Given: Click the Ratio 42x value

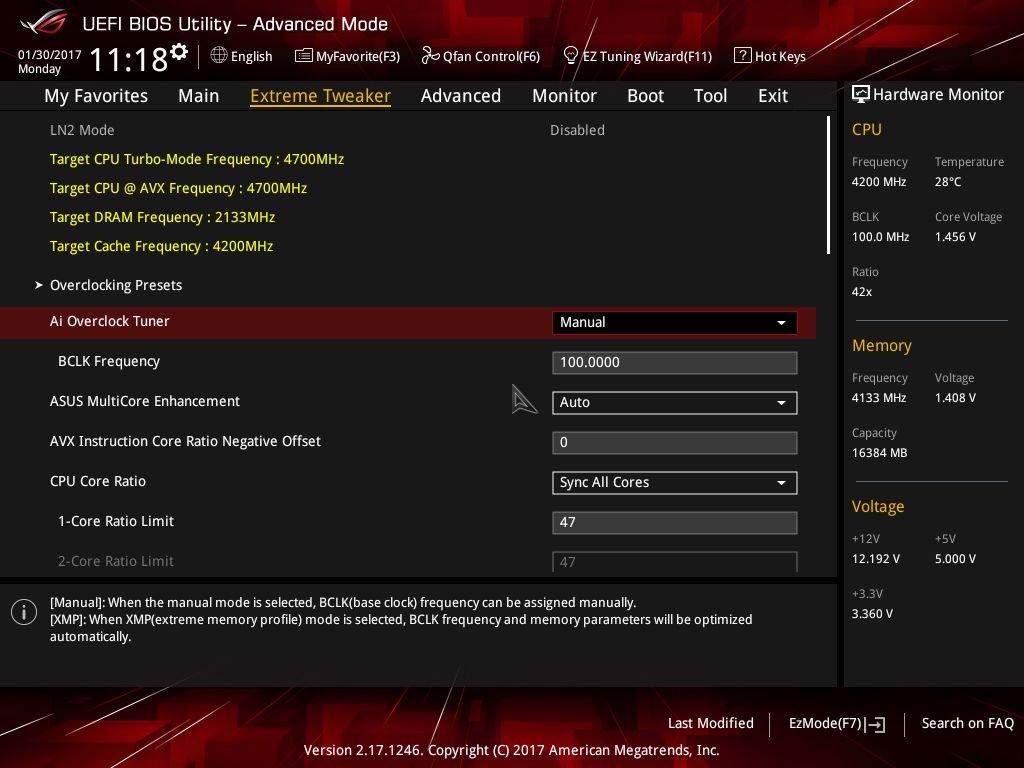Looking at the screenshot, I should (862, 292).
